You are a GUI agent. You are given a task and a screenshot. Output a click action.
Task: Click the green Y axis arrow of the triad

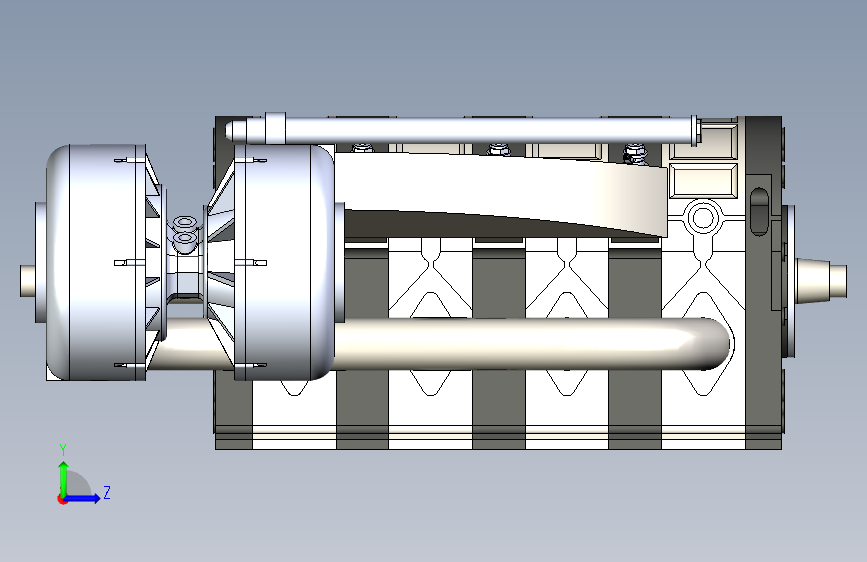64,478
